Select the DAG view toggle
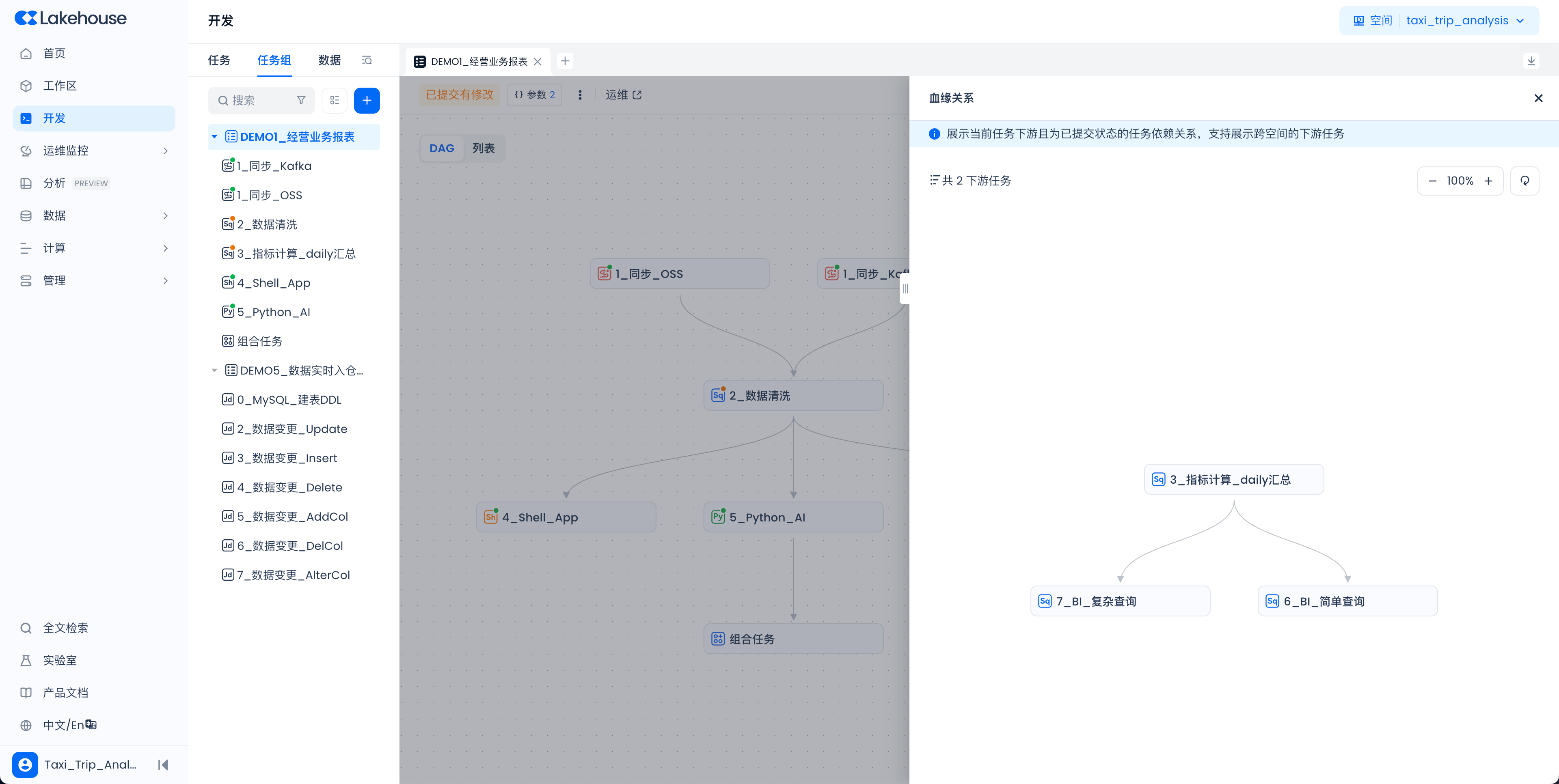 442,148
